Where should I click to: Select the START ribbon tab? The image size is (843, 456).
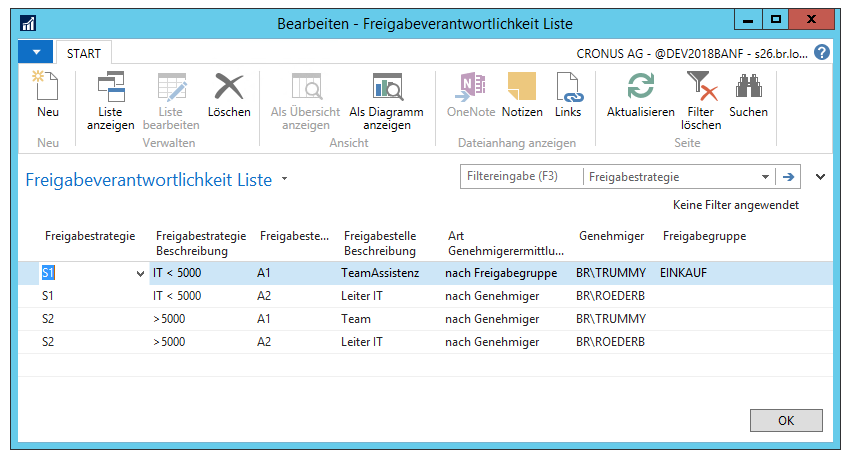tap(83, 54)
